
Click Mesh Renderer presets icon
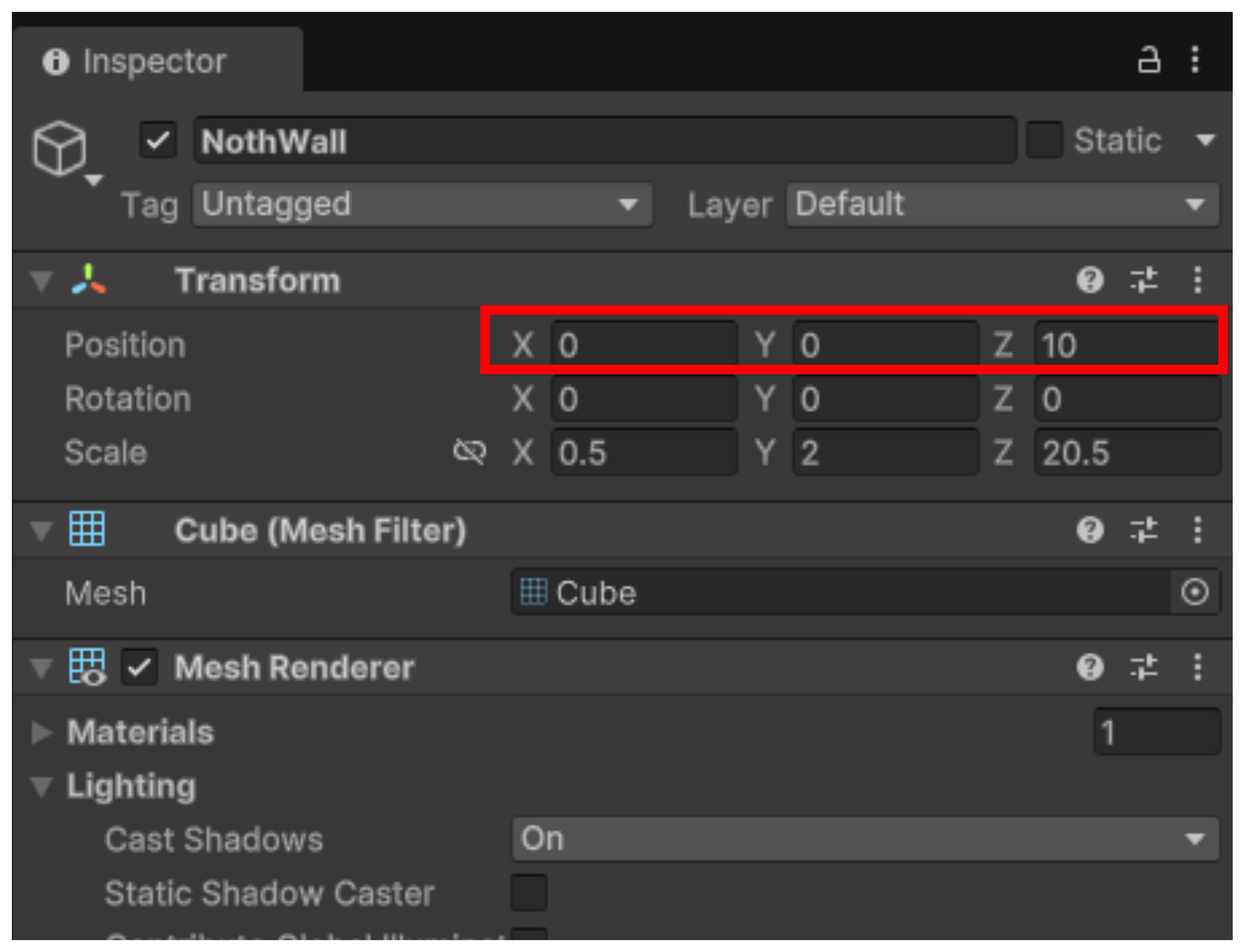(x=1144, y=667)
